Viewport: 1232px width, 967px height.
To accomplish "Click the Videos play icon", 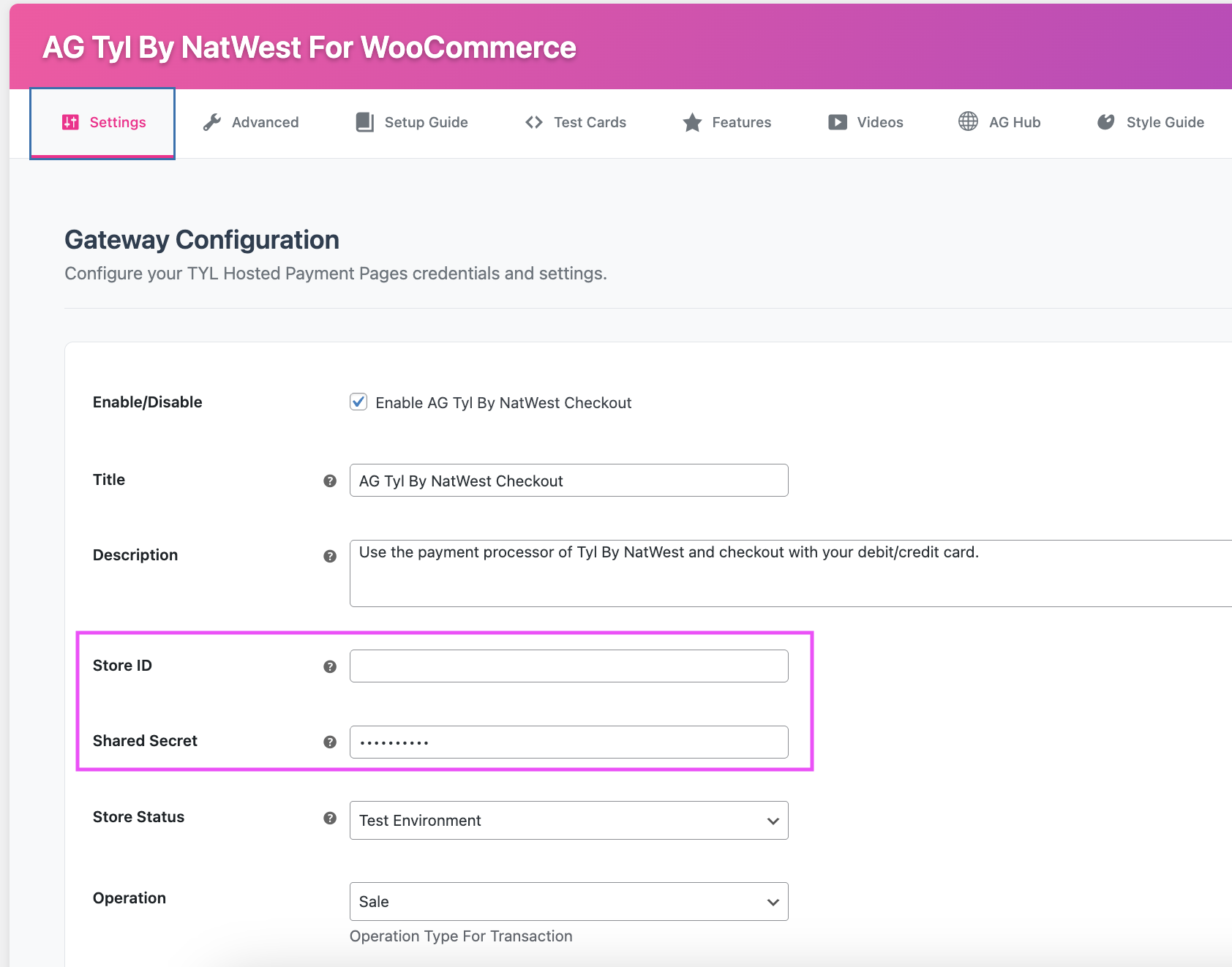I will (x=837, y=122).
